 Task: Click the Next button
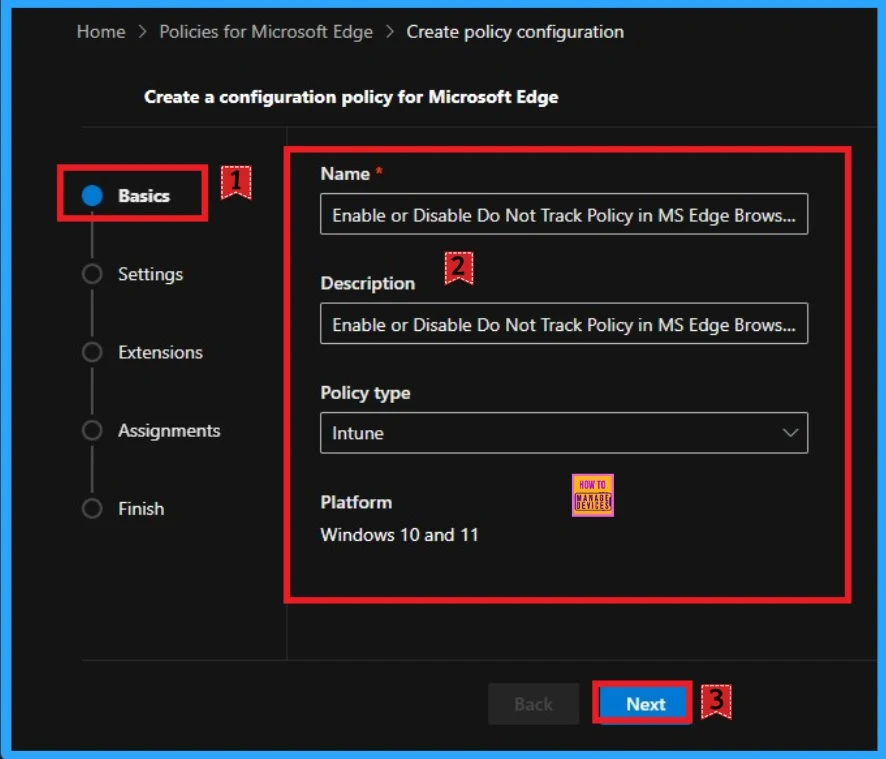coord(645,704)
